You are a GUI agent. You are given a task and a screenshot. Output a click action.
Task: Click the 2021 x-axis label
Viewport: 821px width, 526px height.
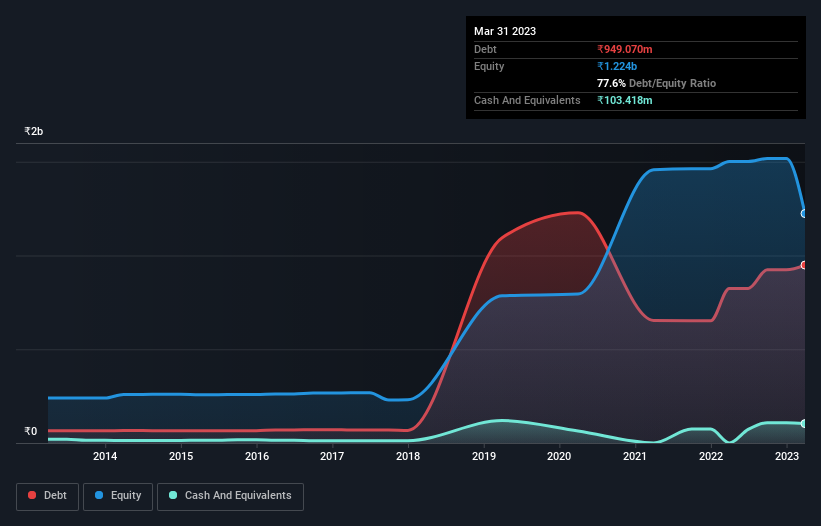[635, 456]
